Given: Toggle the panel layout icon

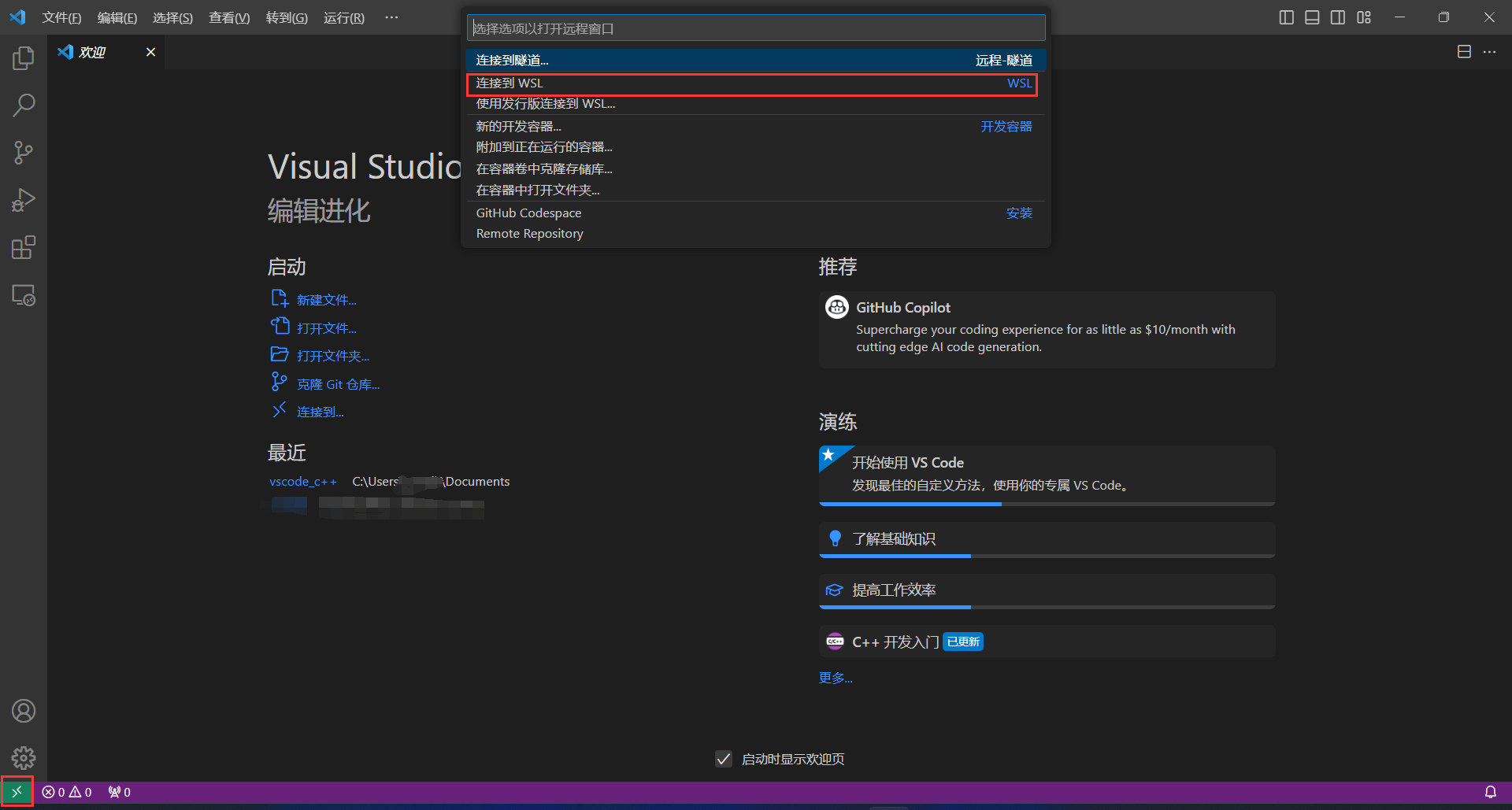Looking at the screenshot, I should point(1312,17).
